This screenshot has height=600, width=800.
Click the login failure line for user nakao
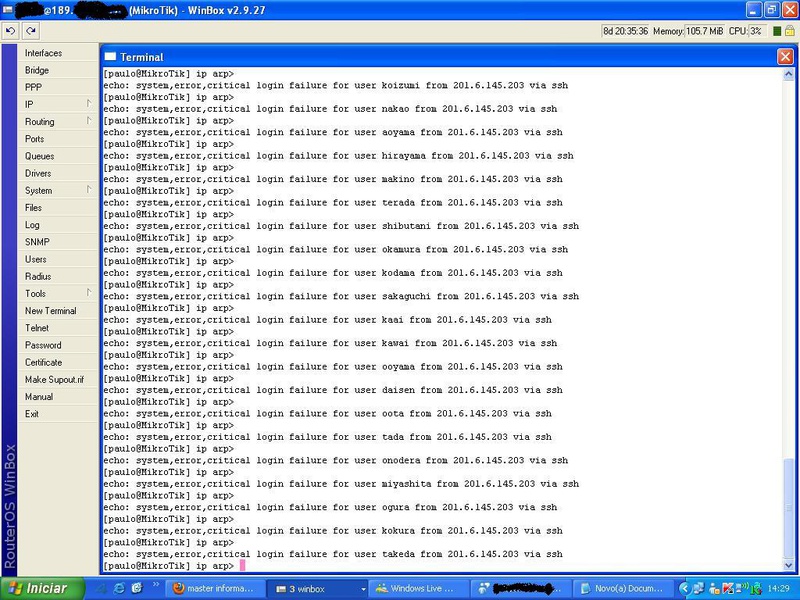[330, 109]
